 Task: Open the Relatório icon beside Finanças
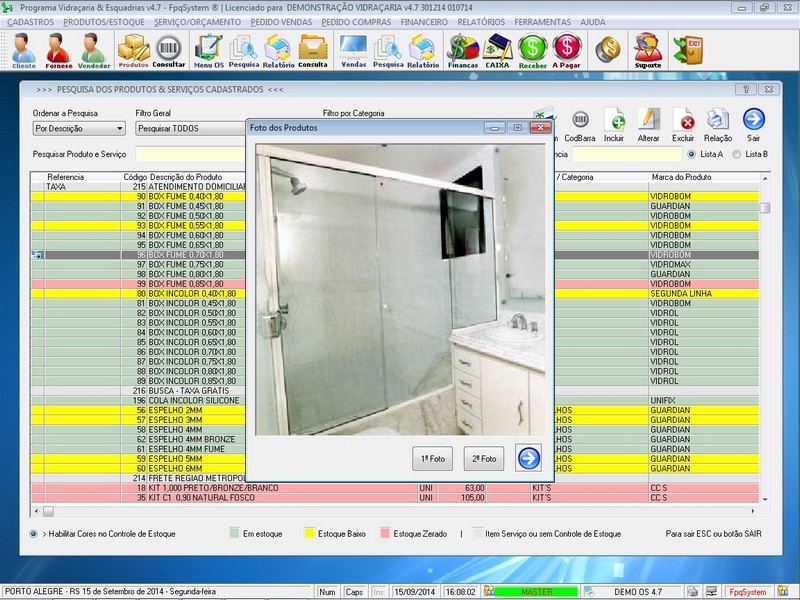[x=423, y=50]
